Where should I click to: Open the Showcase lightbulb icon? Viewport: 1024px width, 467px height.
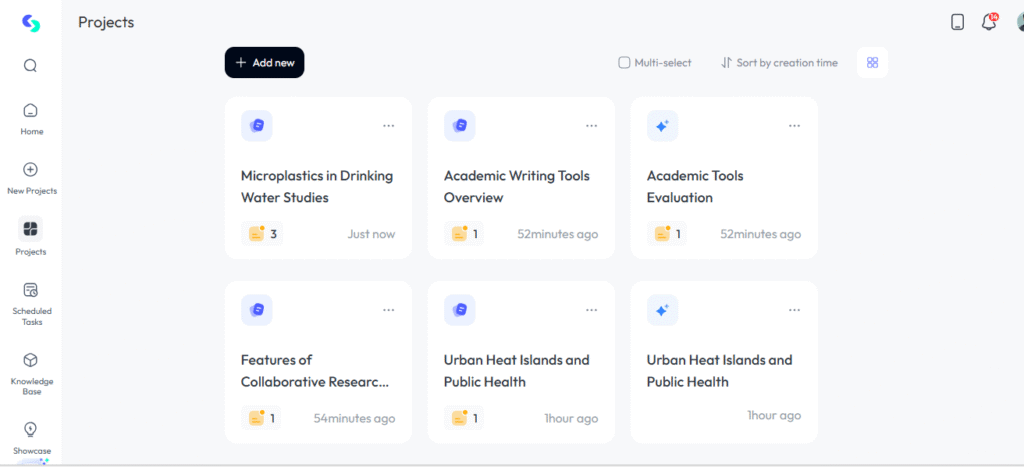coord(31,429)
